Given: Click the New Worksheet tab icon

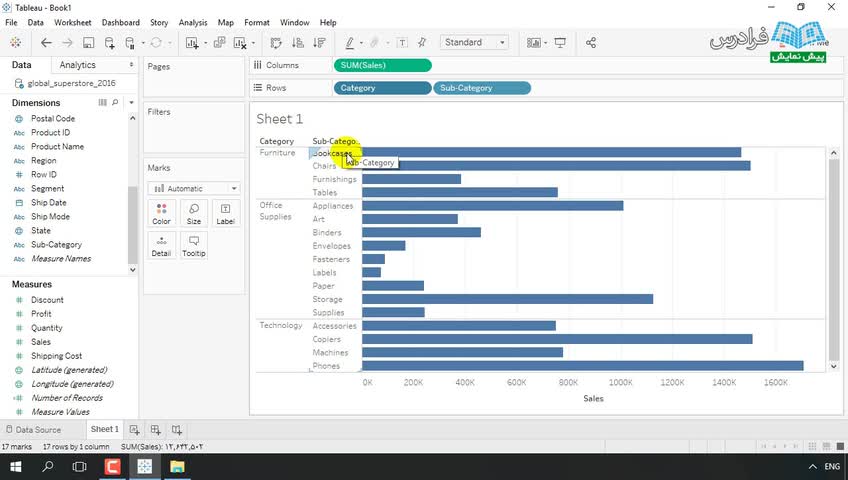Looking at the screenshot, I should click(134, 430).
